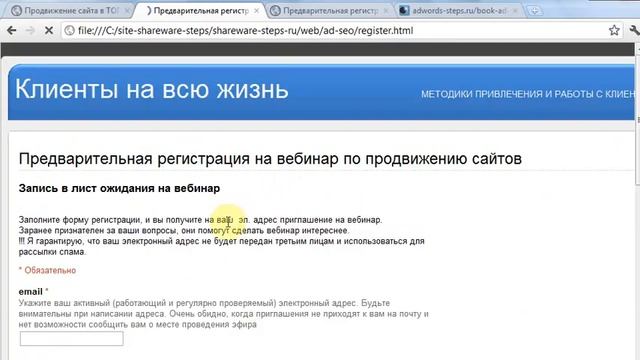
Task: Close the Продвижение сайта в ТОП tab
Action: click(x=127, y=11)
